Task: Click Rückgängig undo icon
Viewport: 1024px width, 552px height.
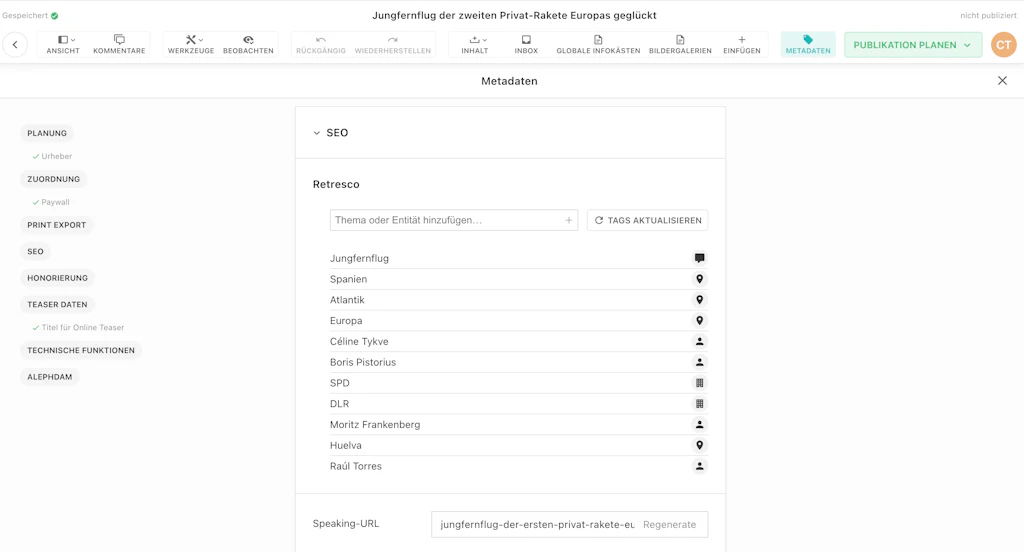Action: (321, 40)
